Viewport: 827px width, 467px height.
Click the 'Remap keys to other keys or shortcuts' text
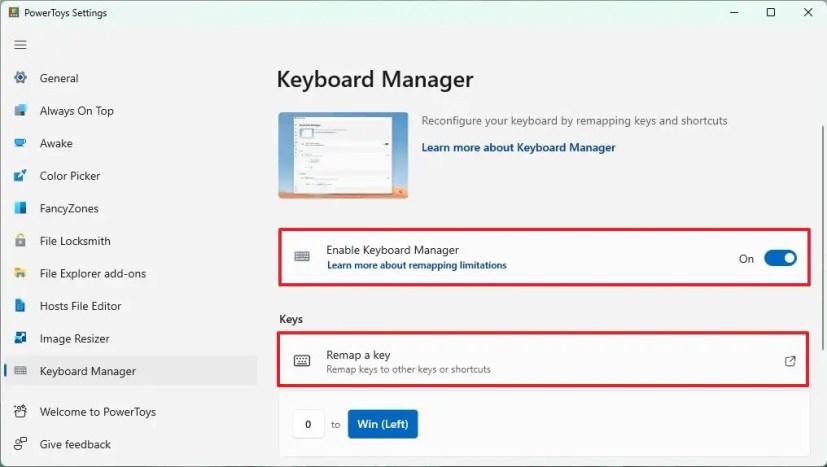(408, 369)
